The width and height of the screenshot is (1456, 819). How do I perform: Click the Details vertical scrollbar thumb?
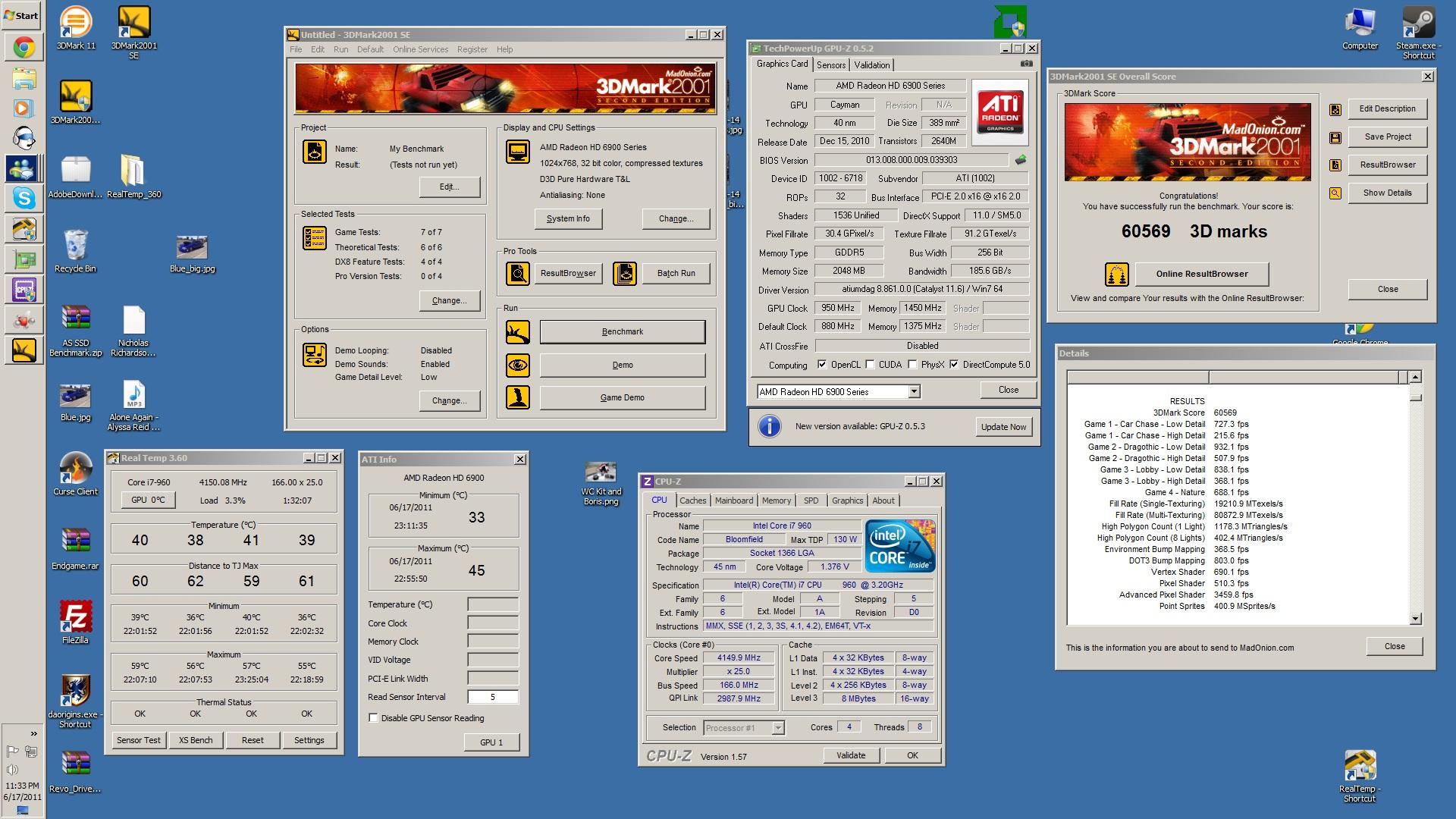(x=1415, y=397)
